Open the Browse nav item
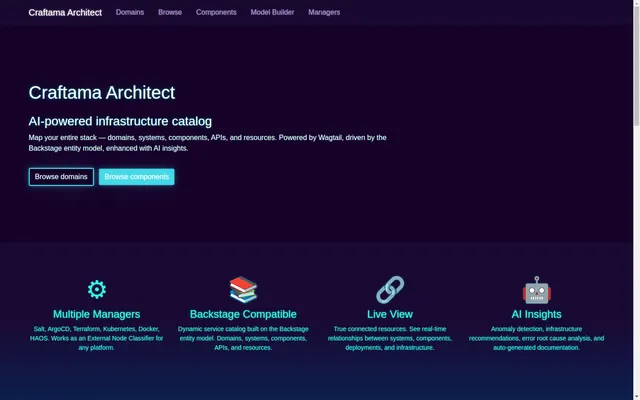 [x=170, y=12]
